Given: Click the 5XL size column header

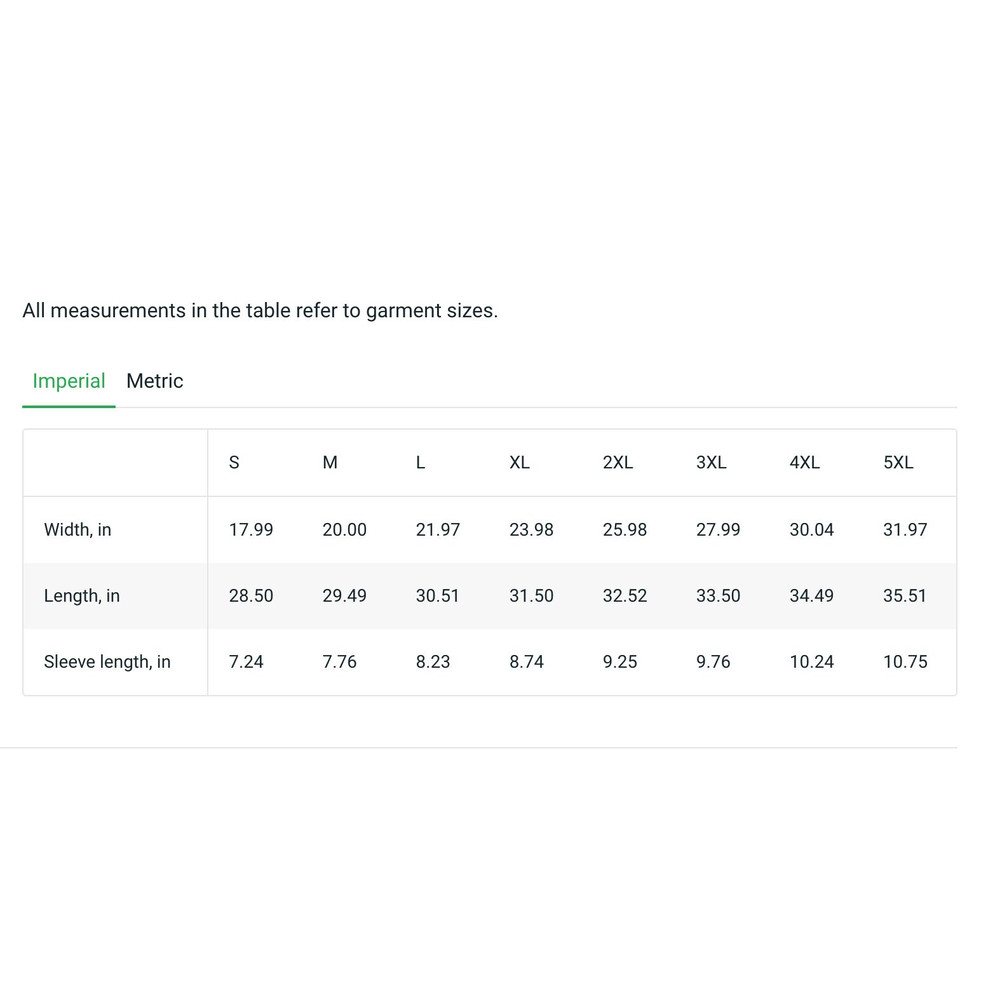Looking at the screenshot, I should (898, 463).
